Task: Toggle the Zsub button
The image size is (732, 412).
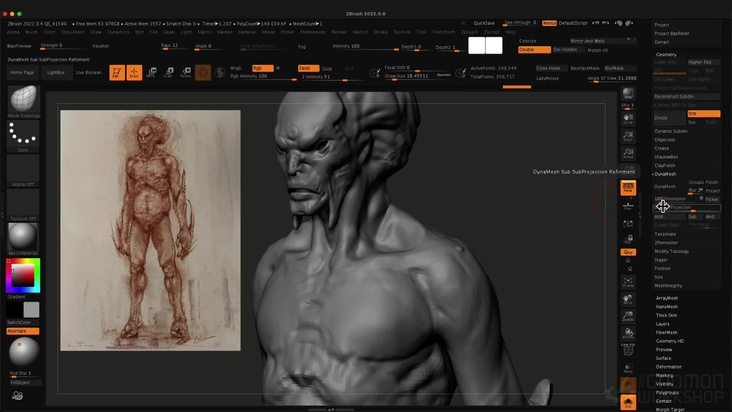Action: [x=327, y=69]
